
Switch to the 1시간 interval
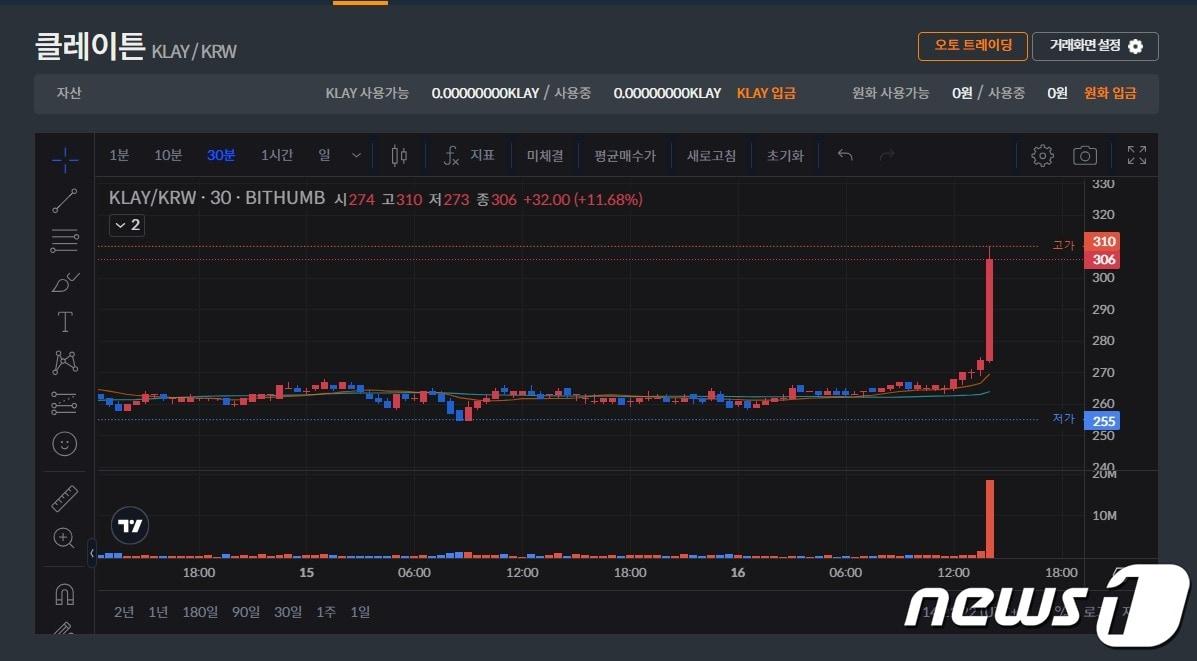coord(276,156)
